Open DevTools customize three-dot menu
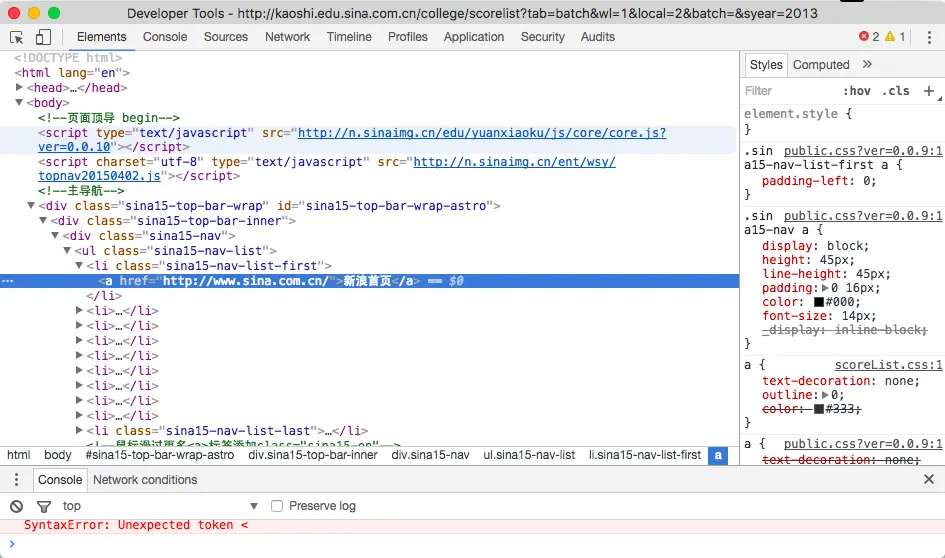The image size is (945, 558). 929,37
